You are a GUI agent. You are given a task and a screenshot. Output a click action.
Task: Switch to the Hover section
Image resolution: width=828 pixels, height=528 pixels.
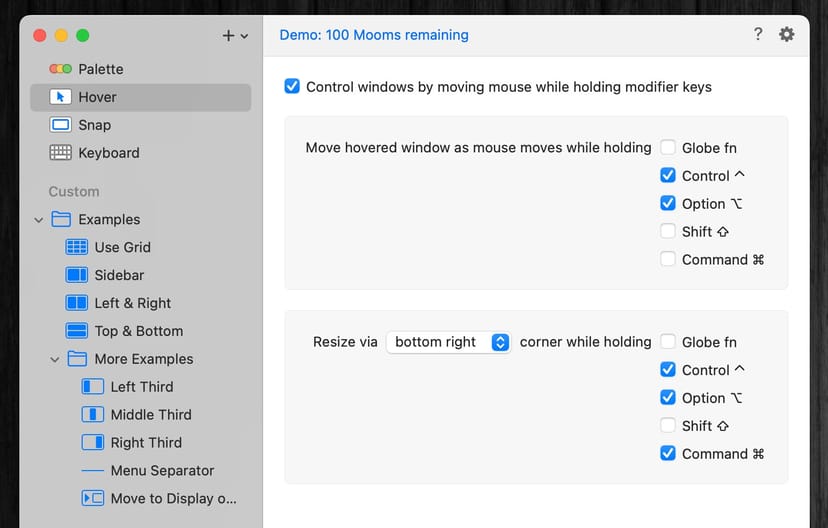tap(97, 97)
